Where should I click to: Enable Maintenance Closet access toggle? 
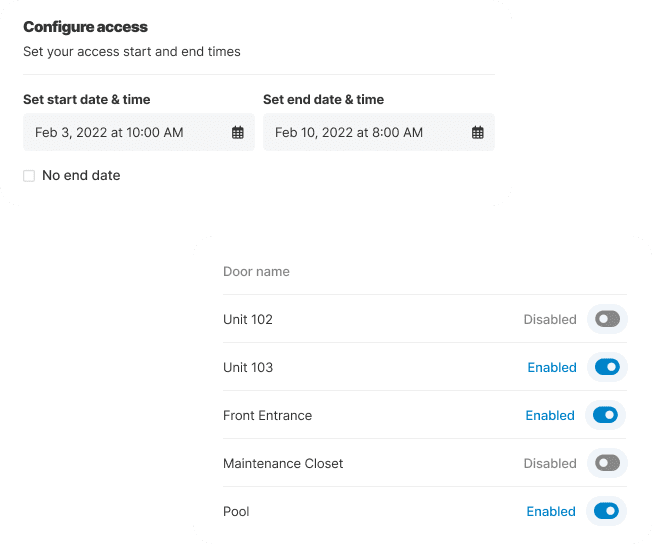click(606, 463)
